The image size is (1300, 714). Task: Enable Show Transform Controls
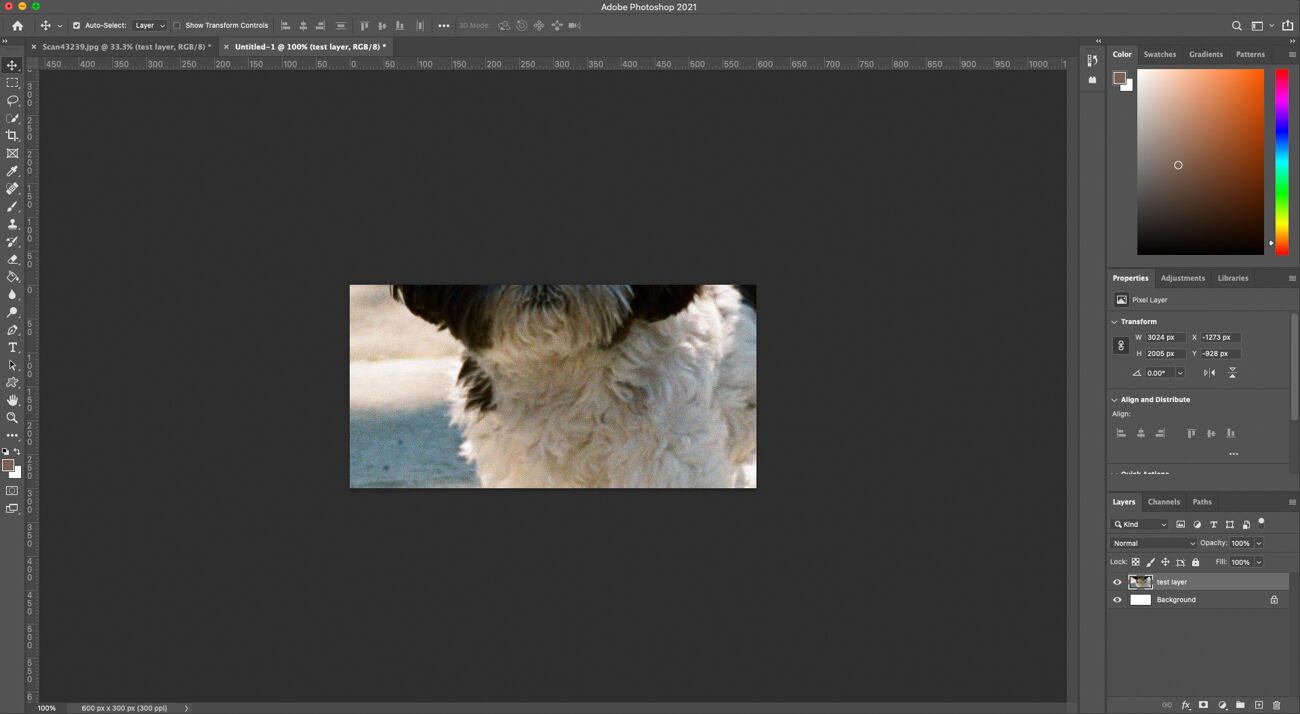click(177, 25)
